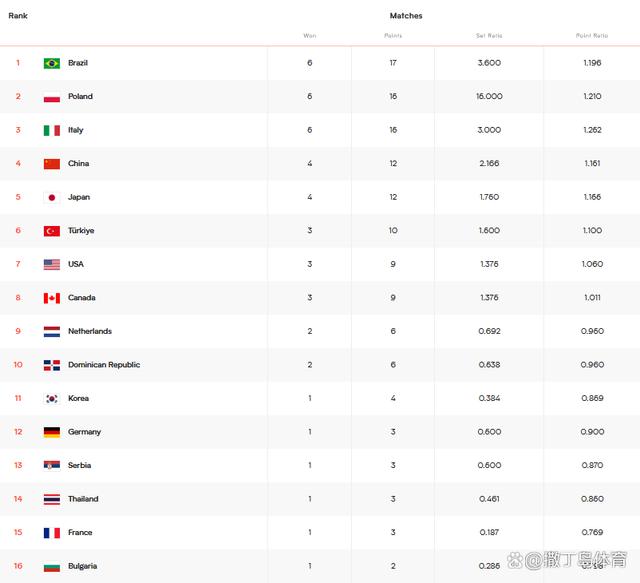
Task: Click the Japan flag icon
Action: coord(52,198)
